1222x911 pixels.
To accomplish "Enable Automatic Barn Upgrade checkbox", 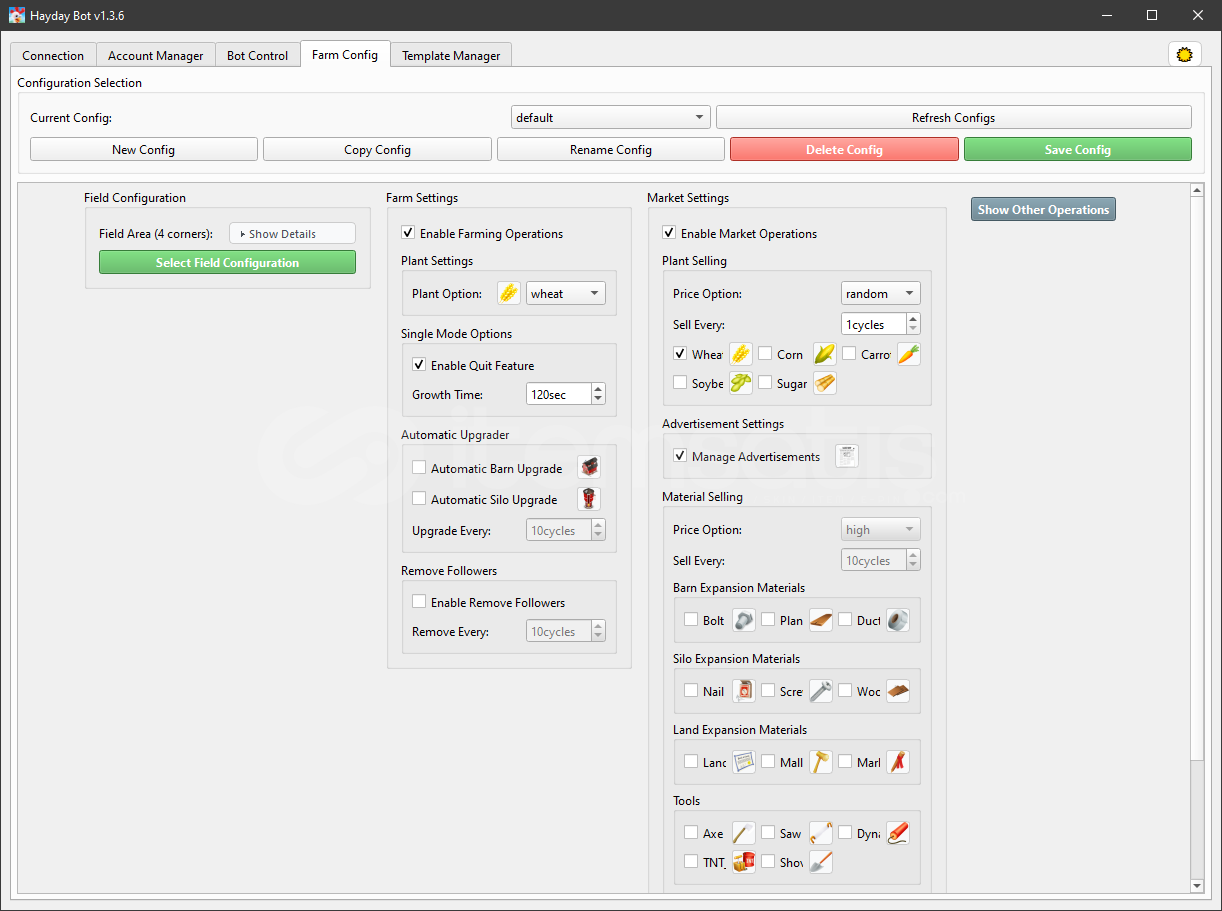I will 419,468.
